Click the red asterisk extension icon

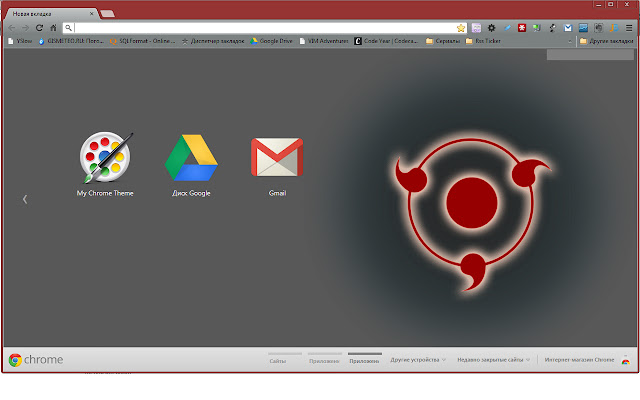(x=522, y=28)
